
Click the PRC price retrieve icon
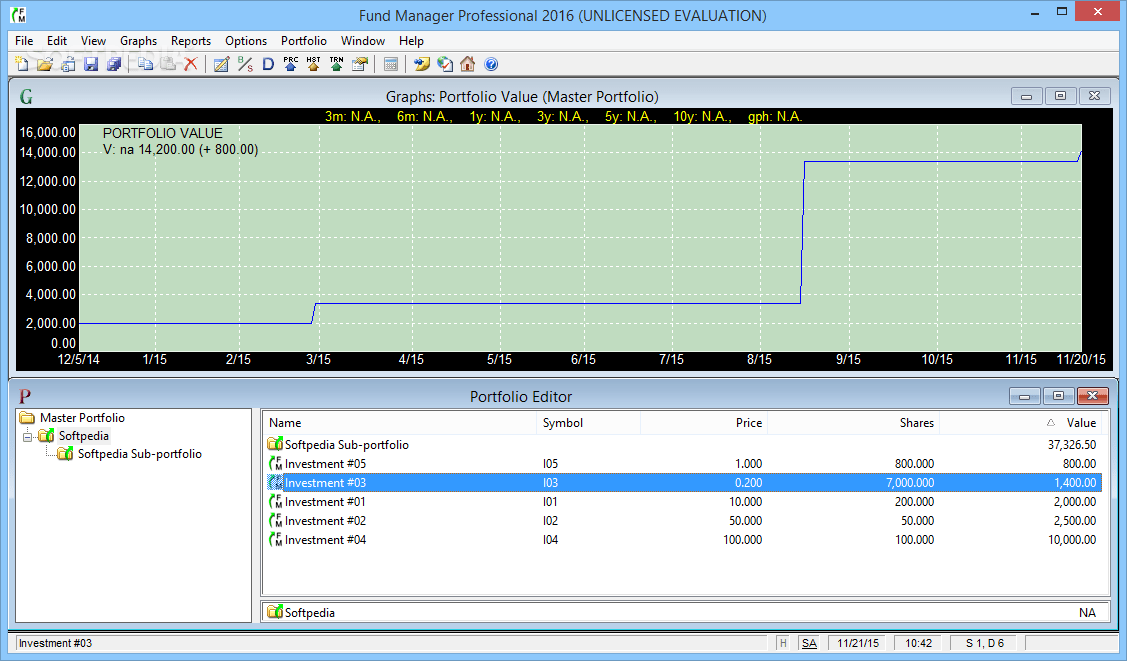coord(290,65)
